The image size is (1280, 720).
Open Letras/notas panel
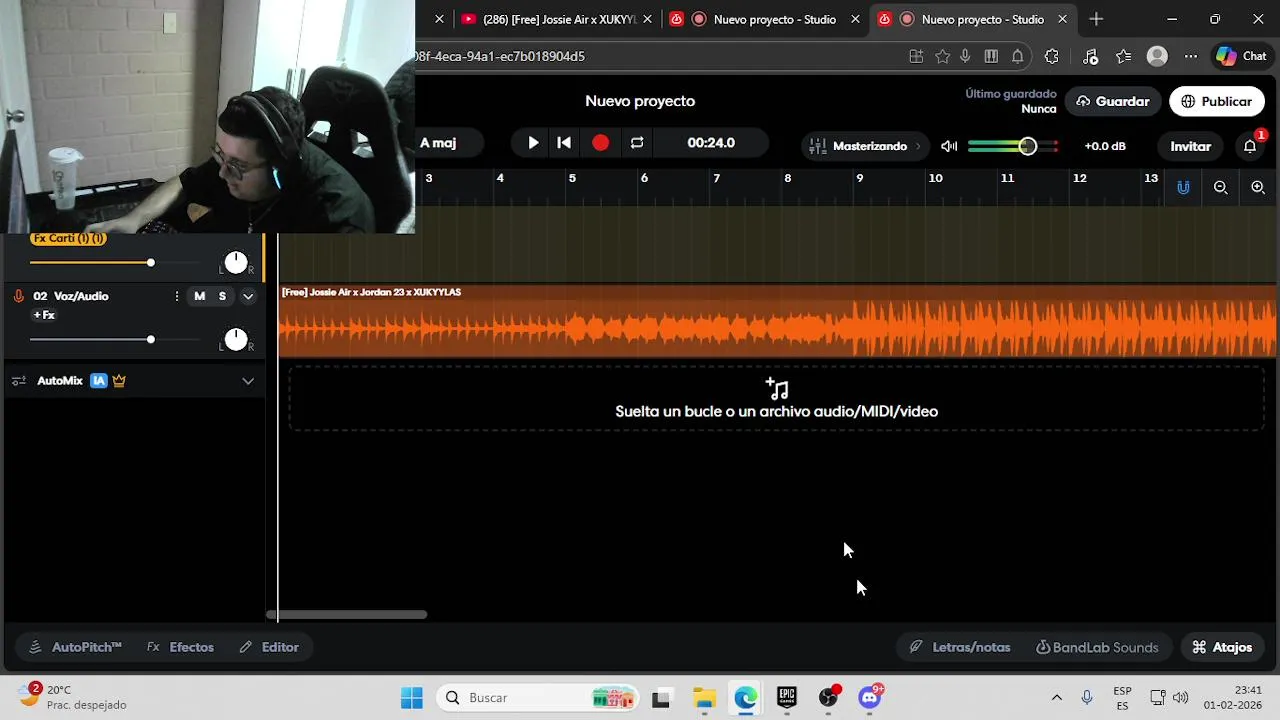click(960, 647)
